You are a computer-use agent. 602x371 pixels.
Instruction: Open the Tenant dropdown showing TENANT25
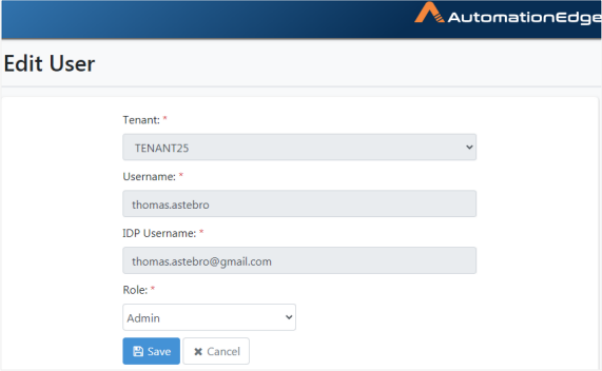click(299, 147)
